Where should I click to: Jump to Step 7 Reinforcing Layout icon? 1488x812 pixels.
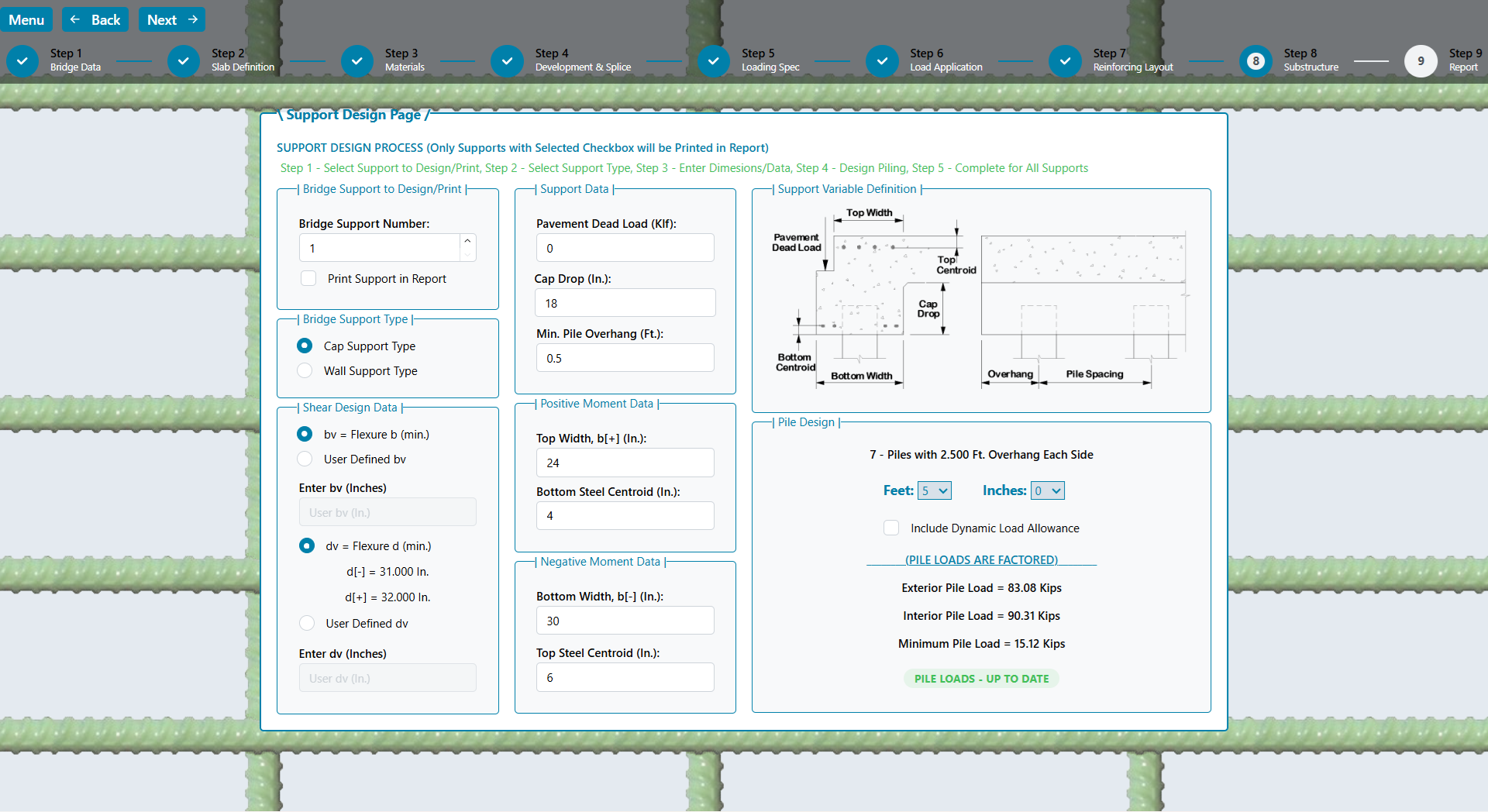(x=1065, y=60)
